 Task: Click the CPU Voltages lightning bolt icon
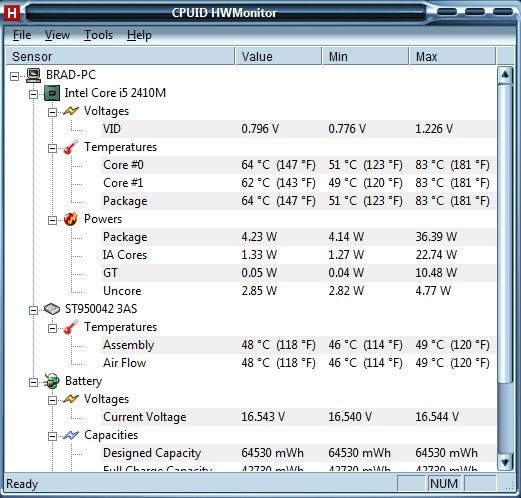pyautogui.click(x=71, y=111)
